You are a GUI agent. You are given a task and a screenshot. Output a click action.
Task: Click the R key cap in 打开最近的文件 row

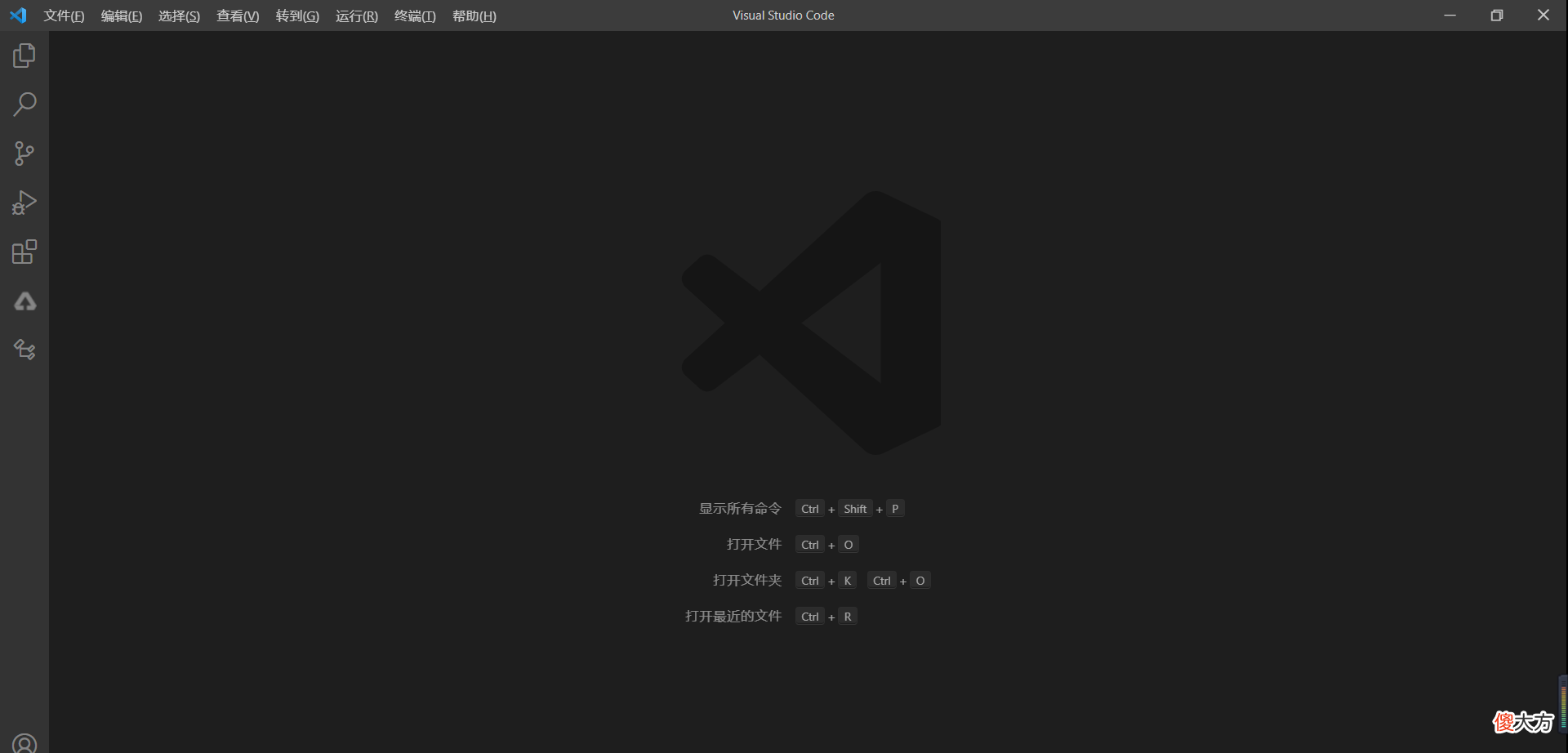(x=848, y=617)
